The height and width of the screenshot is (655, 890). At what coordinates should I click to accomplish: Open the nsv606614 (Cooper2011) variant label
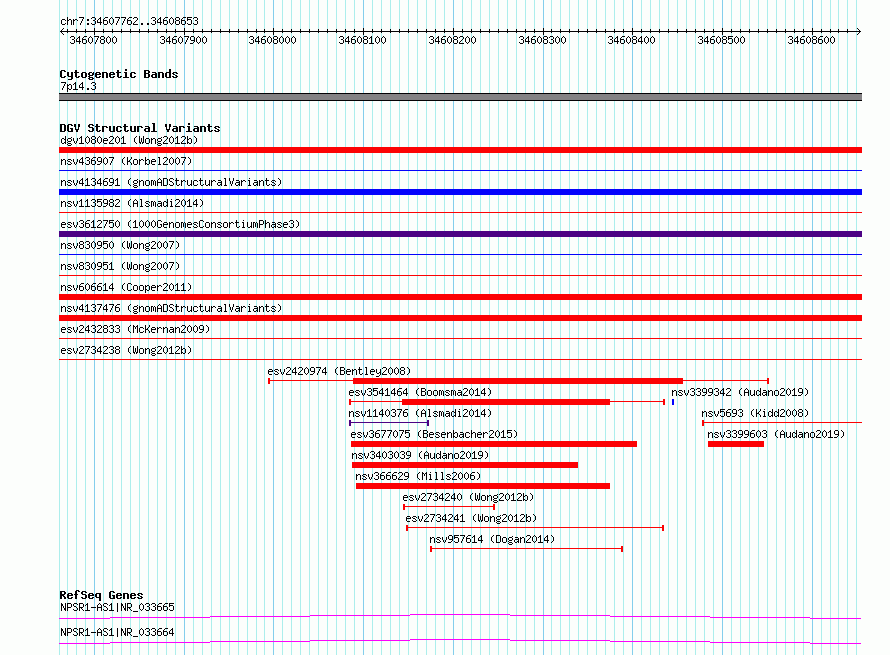(x=126, y=287)
